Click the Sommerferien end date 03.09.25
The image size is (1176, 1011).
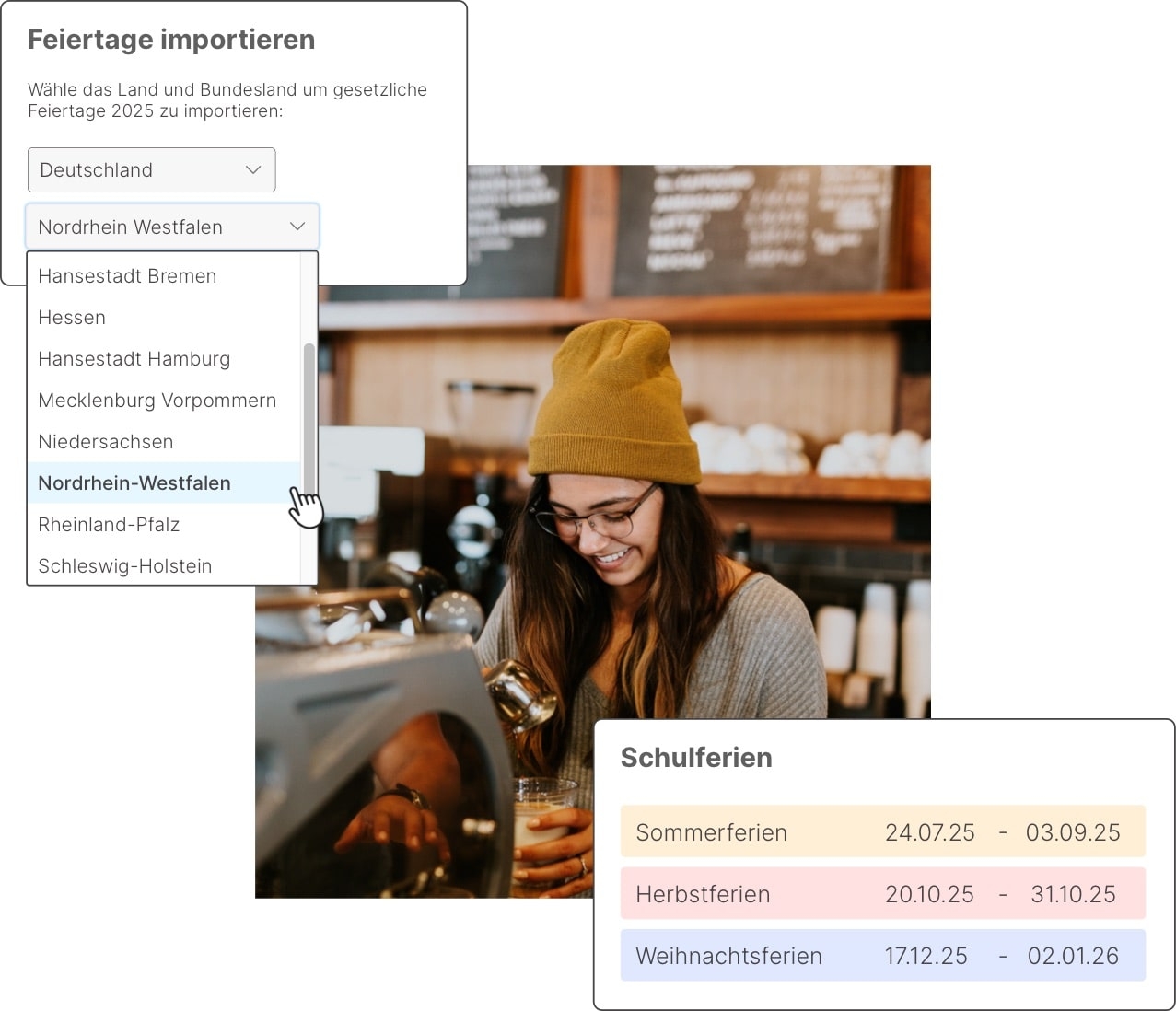click(1073, 832)
